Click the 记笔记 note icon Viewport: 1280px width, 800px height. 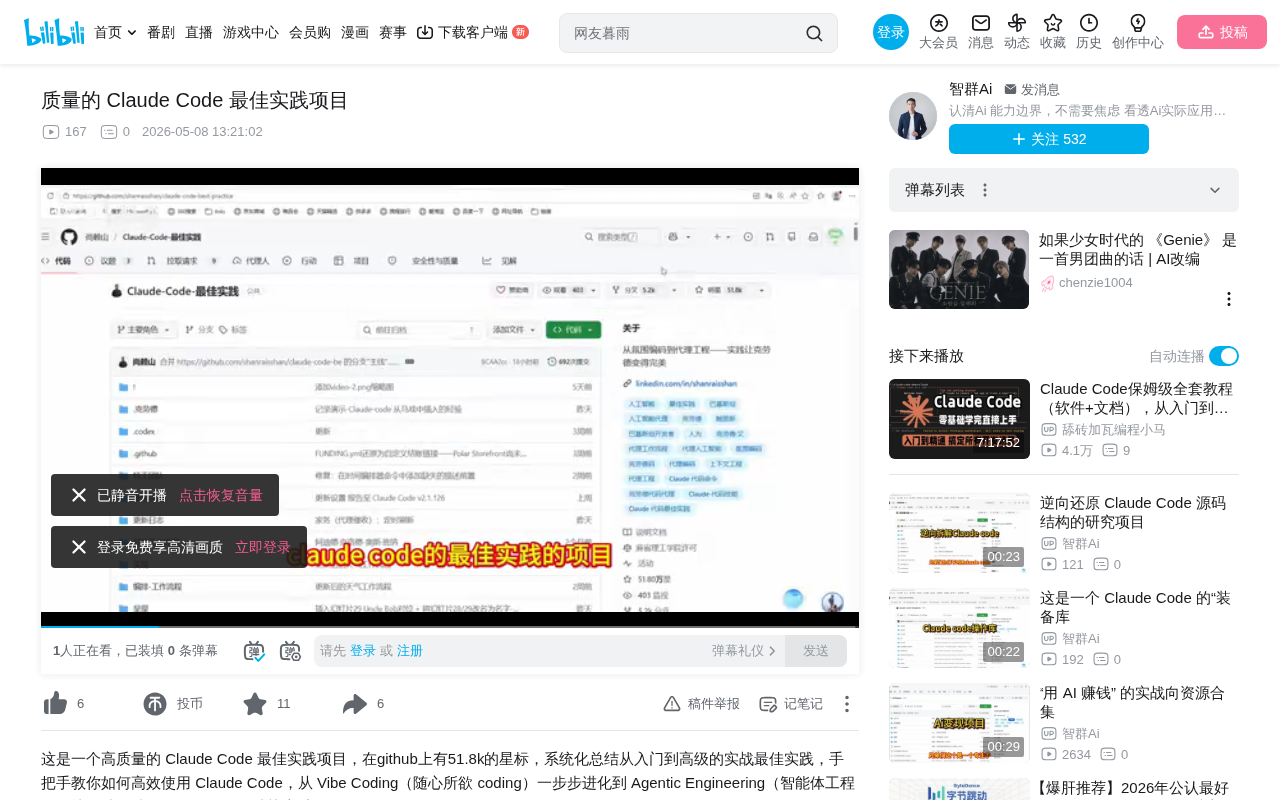[768, 704]
